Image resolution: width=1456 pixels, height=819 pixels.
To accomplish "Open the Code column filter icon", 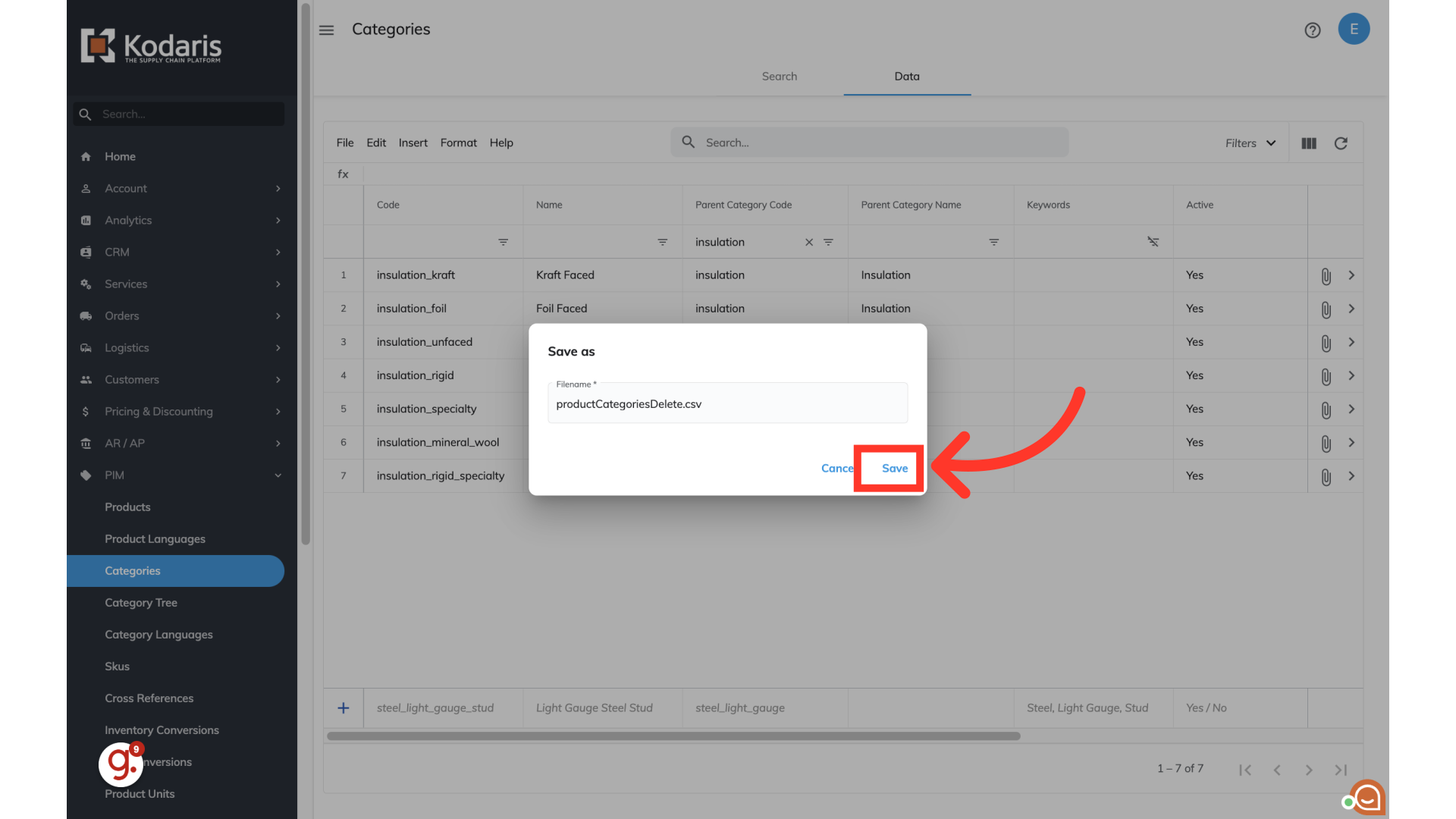I will click(x=503, y=242).
